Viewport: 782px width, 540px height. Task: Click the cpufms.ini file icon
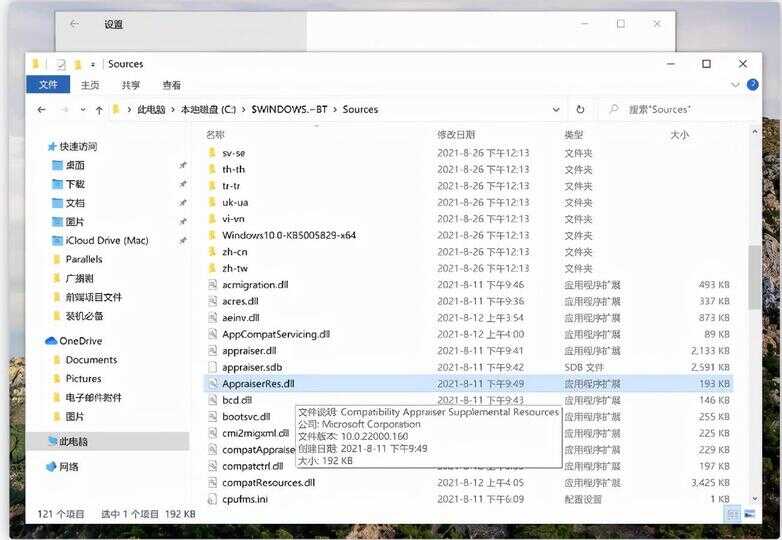[x=212, y=498]
